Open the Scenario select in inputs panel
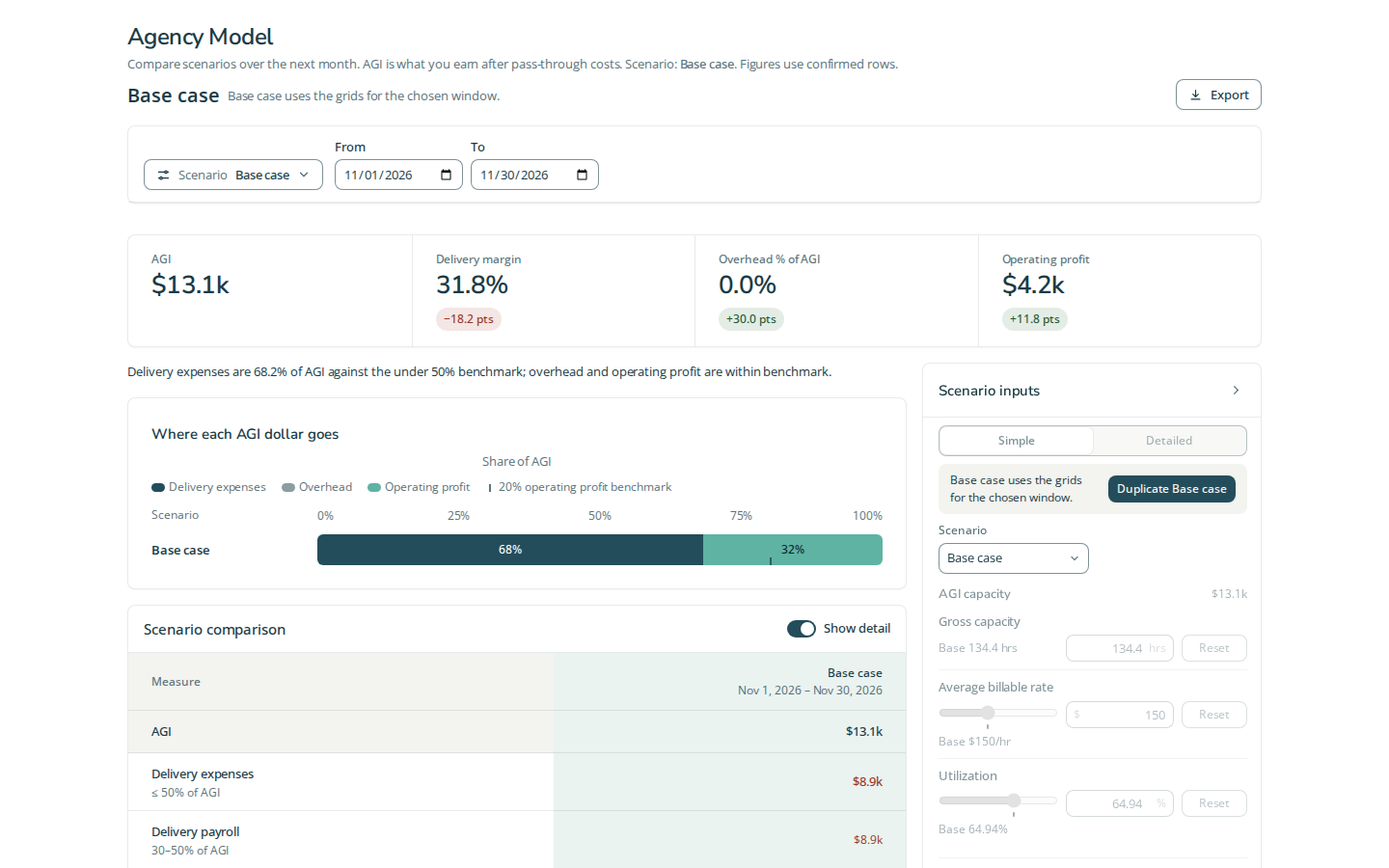The width and height of the screenshot is (1389, 868). [x=1013, y=558]
